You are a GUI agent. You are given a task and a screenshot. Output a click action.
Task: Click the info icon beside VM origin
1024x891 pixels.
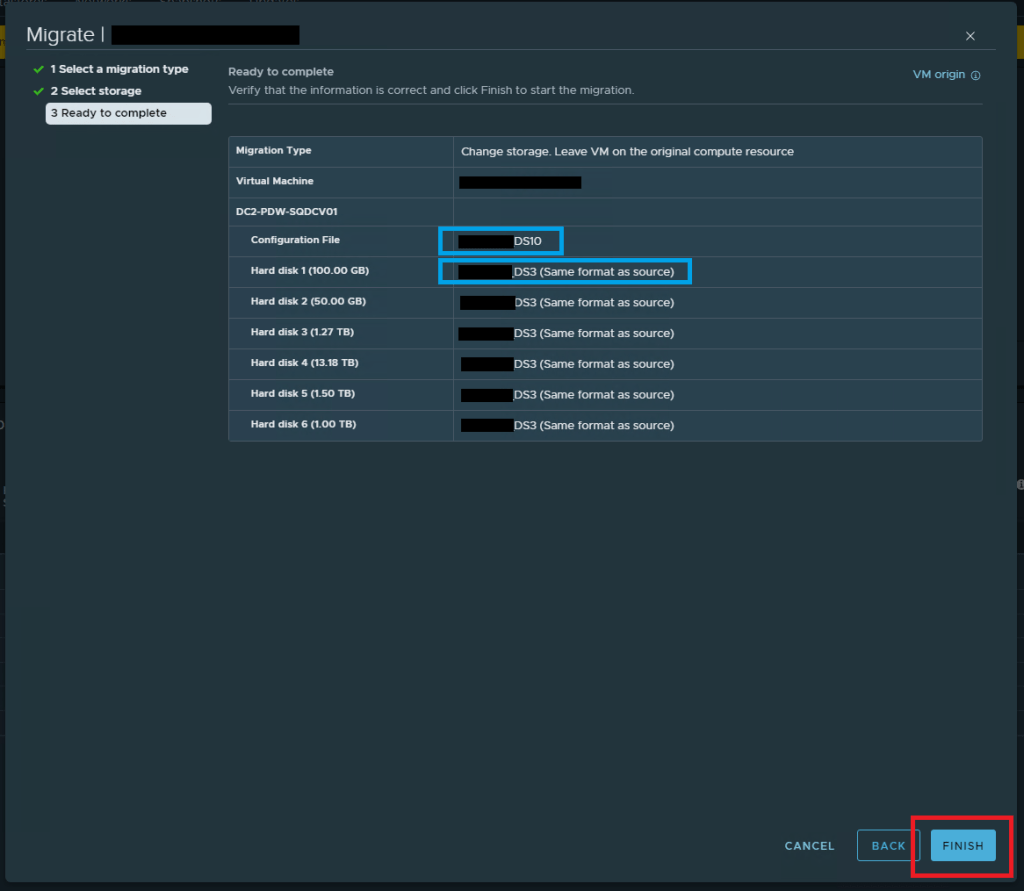click(976, 76)
